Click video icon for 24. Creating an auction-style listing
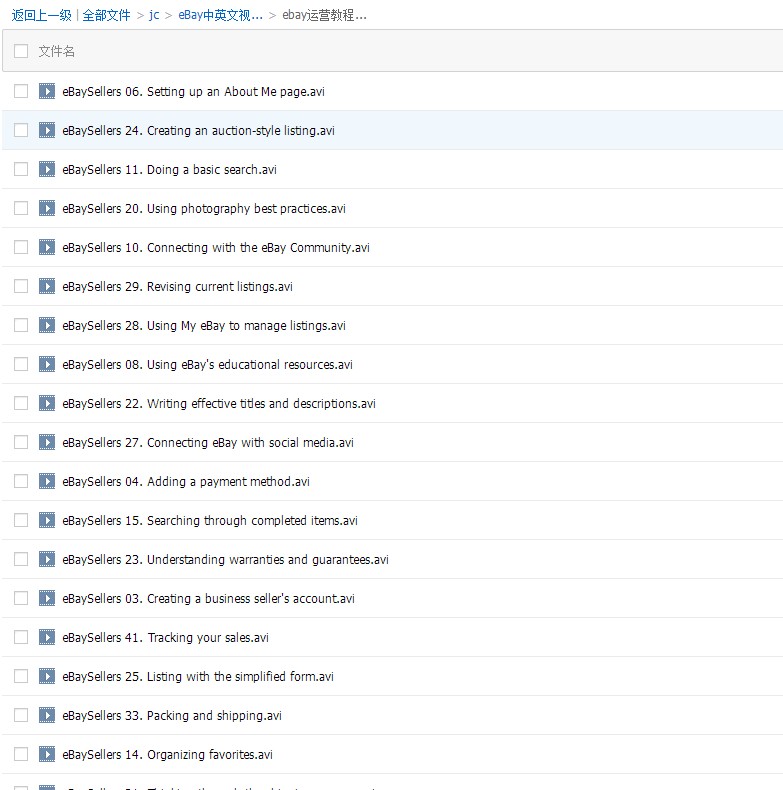The height and width of the screenshot is (790, 783). tap(47, 130)
